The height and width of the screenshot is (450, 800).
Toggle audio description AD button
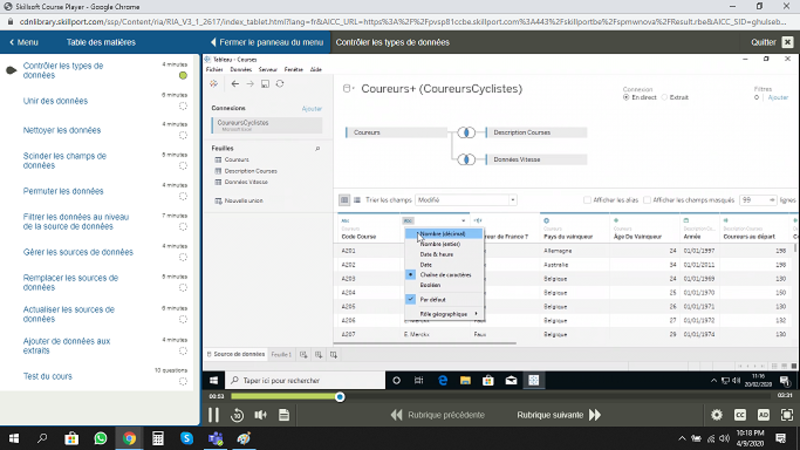(x=764, y=415)
